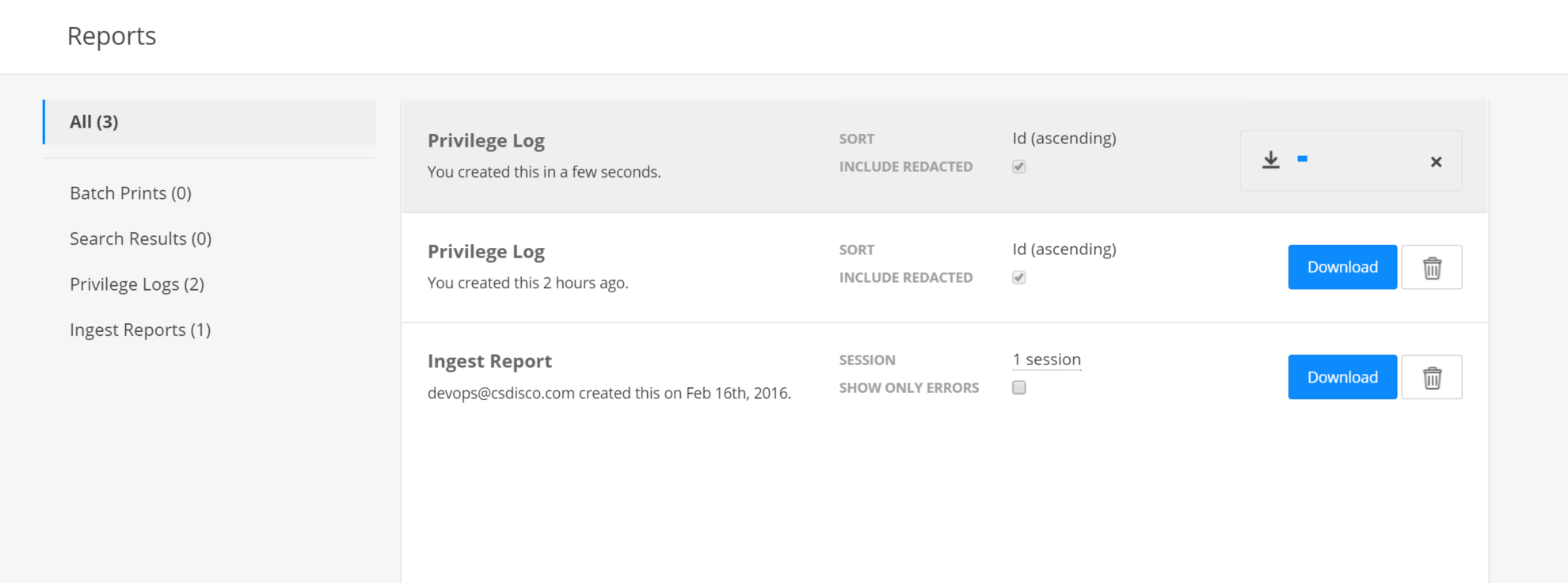
Task: Open the 1 session link
Action: coord(1046,360)
